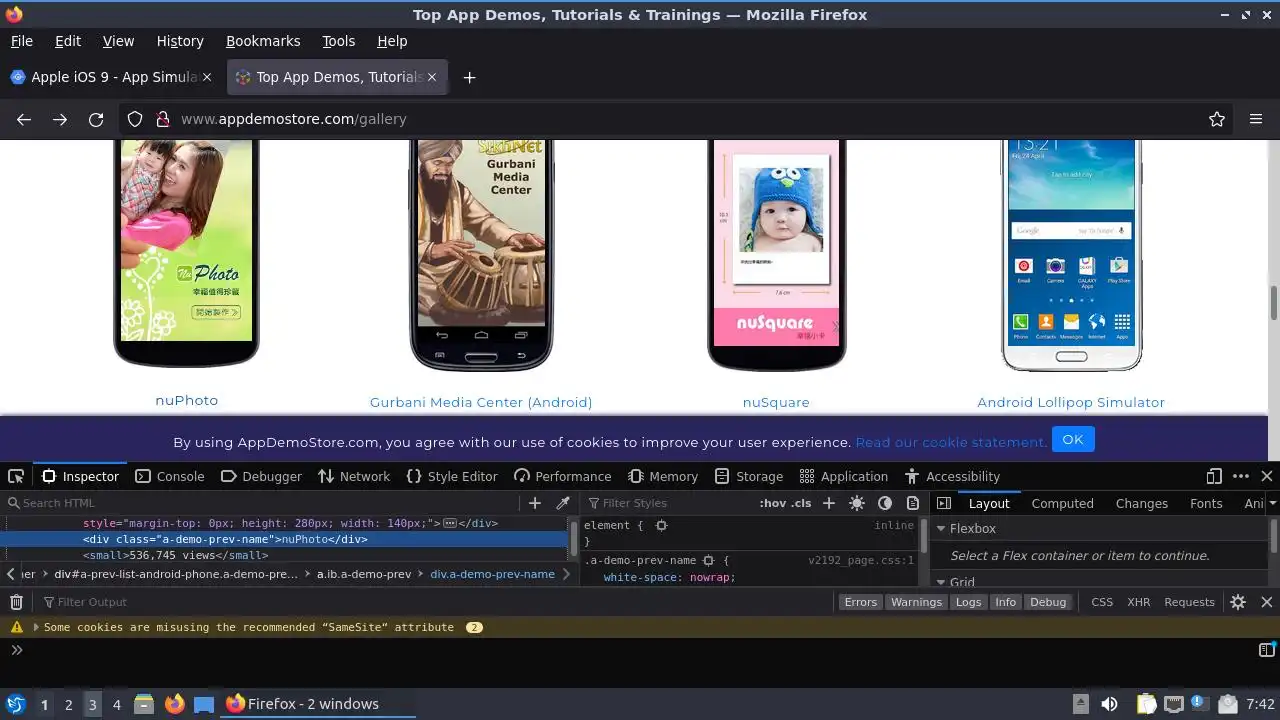Open the Read our cookie statement link
This screenshot has width=1280, height=720.
(951, 442)
